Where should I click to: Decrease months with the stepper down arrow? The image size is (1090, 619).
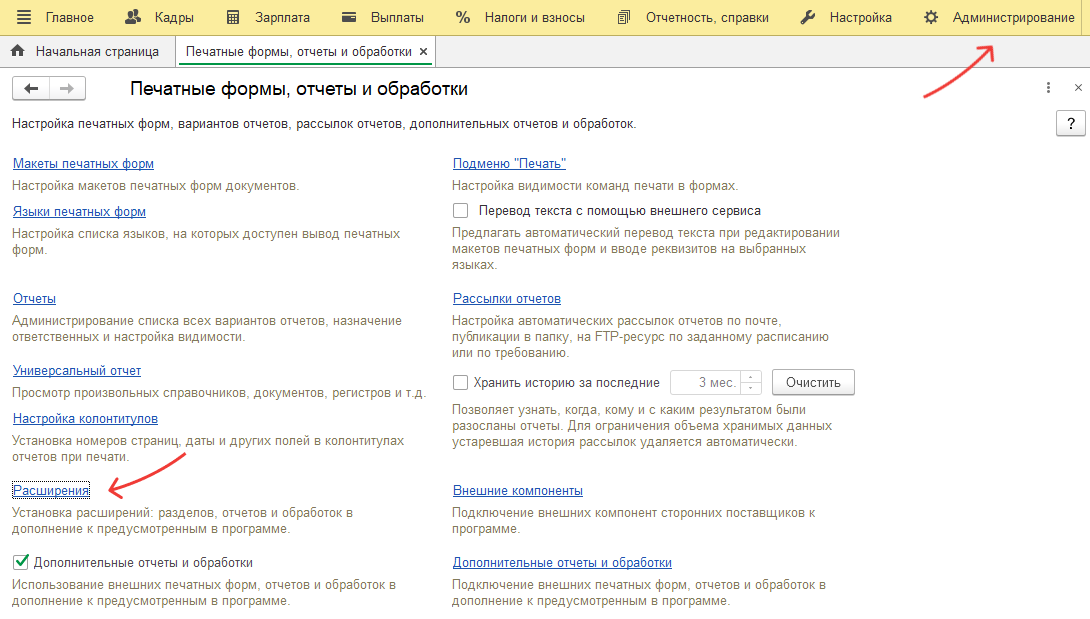pos(751,388)
